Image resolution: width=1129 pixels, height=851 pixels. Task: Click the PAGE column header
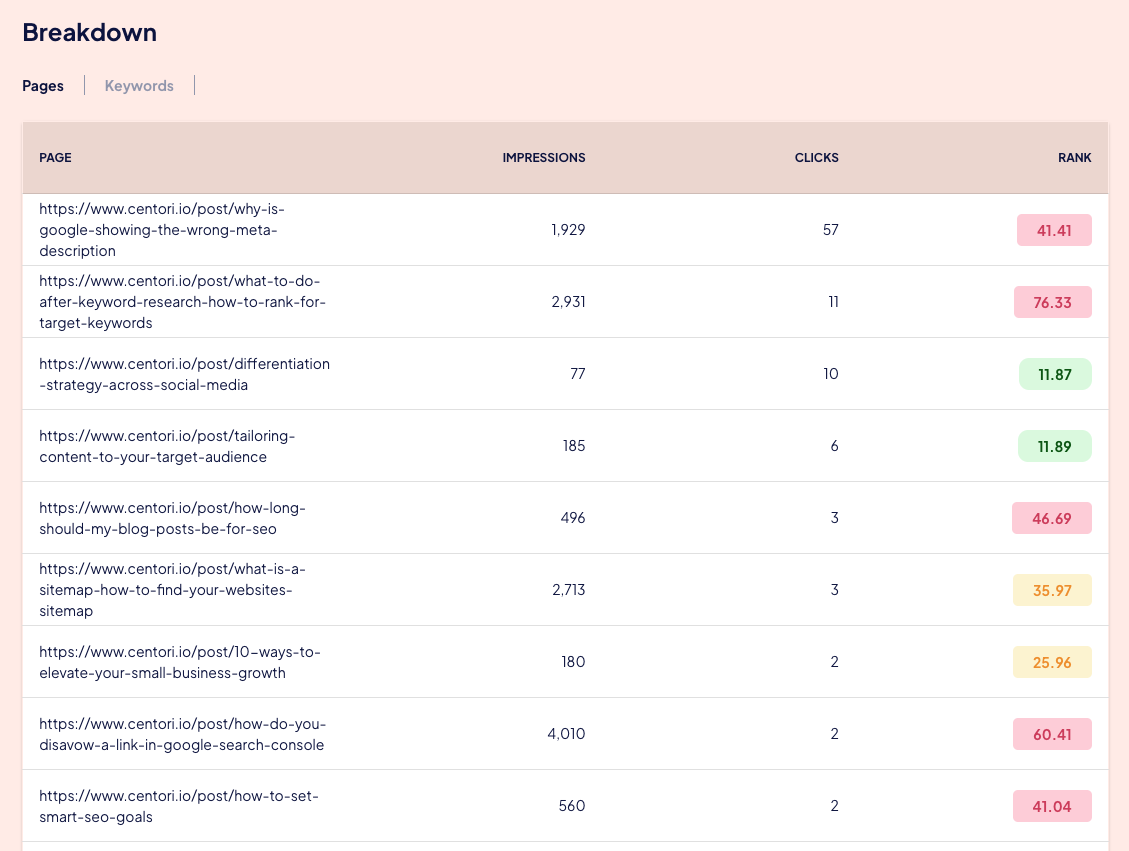55,158
